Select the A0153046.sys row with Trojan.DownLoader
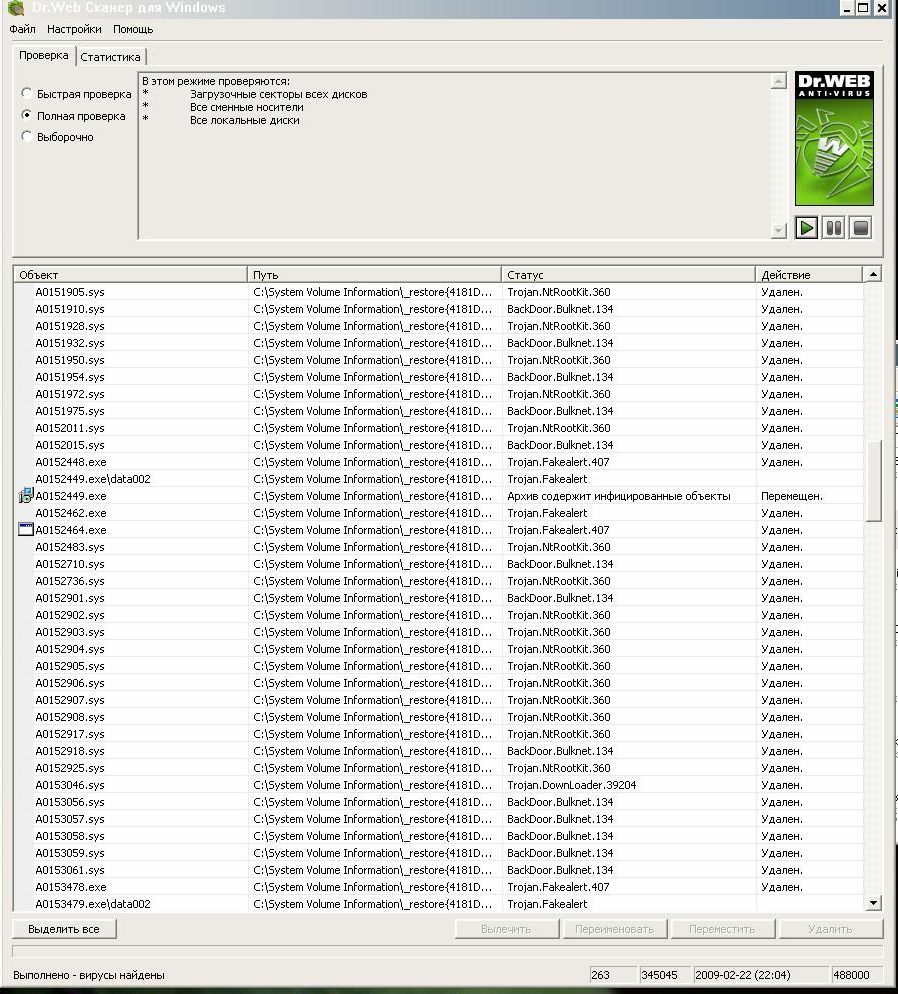This screenshot has height=994, width=898. tap(70, 785)
